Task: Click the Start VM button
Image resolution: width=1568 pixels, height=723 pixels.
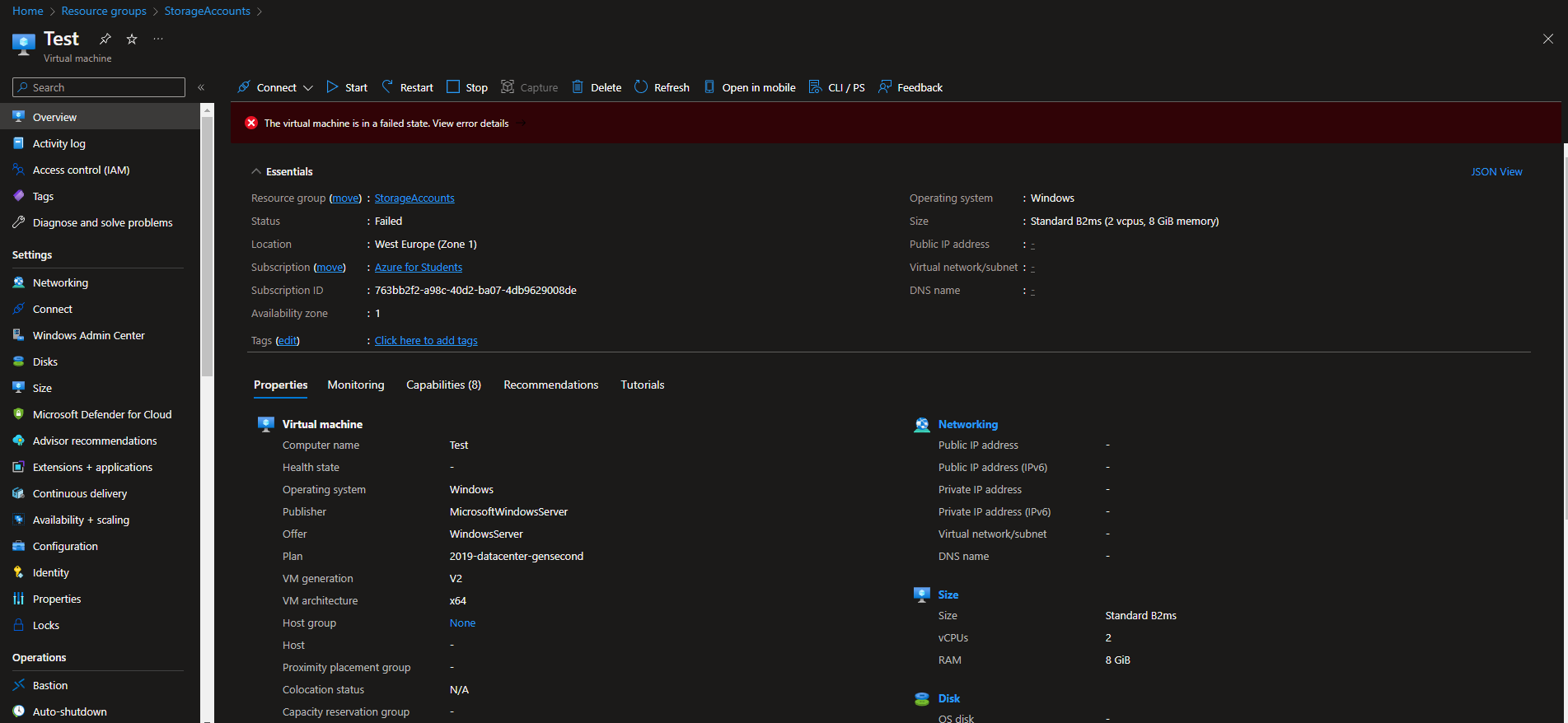Action: tap(347, 87)
